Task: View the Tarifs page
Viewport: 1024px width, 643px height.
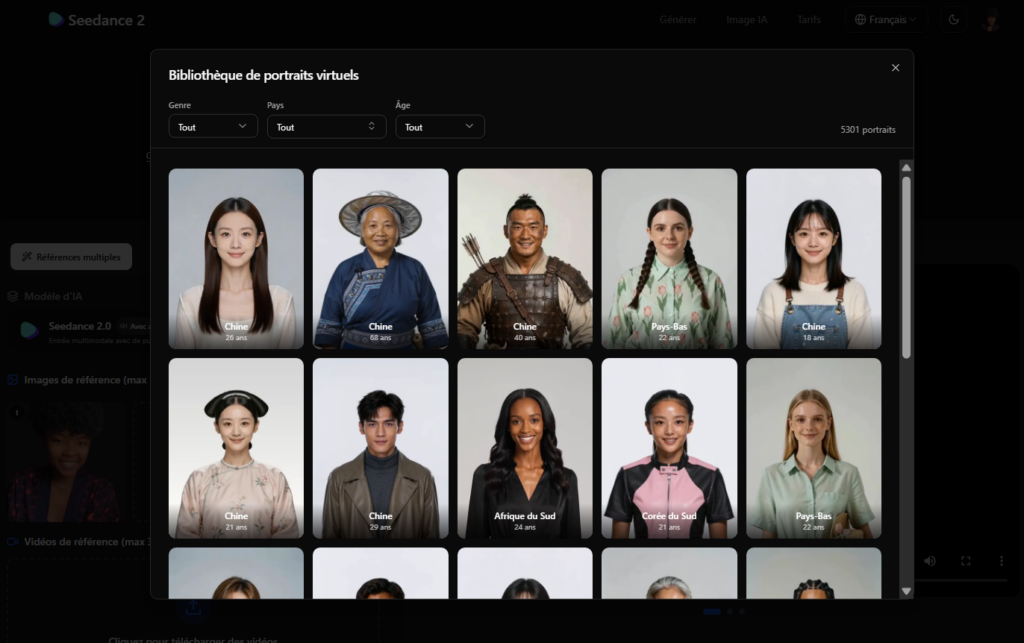Action: pos(808,19)
